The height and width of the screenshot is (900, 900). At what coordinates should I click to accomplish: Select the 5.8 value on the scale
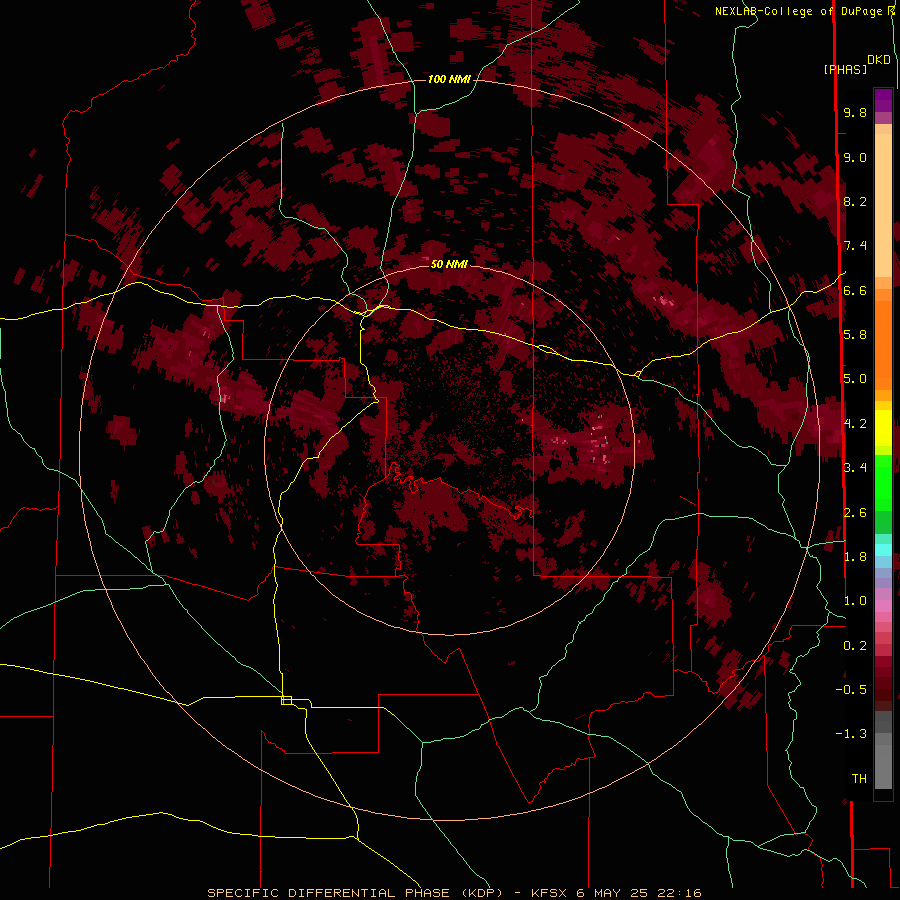click(855, 334)
